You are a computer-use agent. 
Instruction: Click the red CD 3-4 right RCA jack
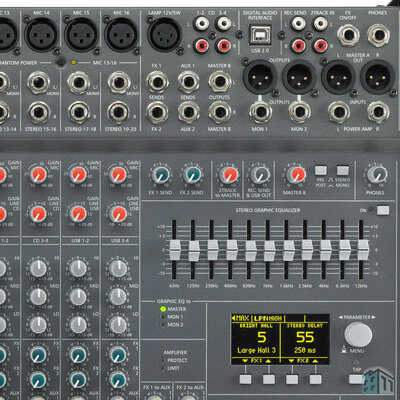tap(224, 46)
